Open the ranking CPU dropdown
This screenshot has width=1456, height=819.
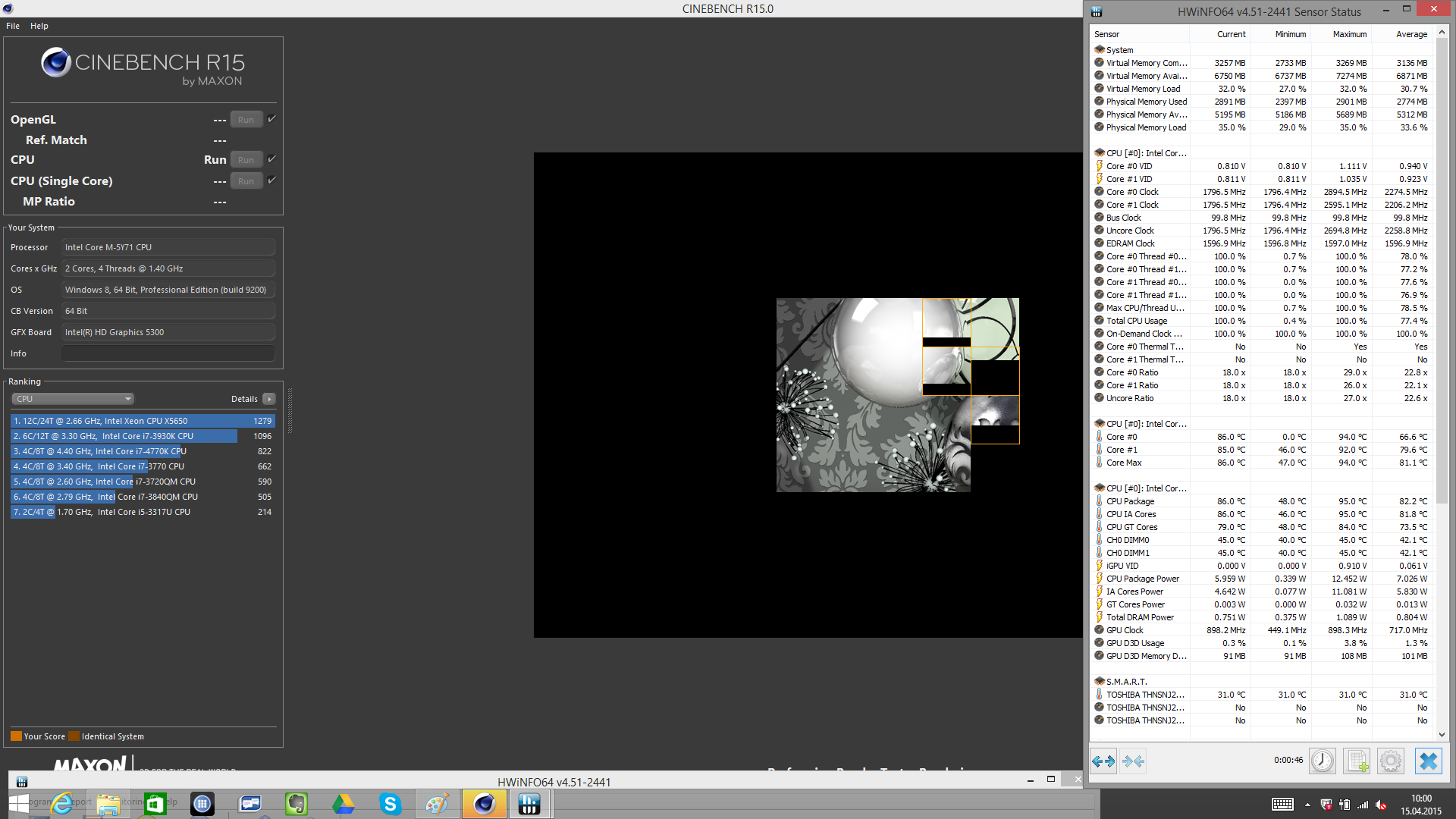73,399
